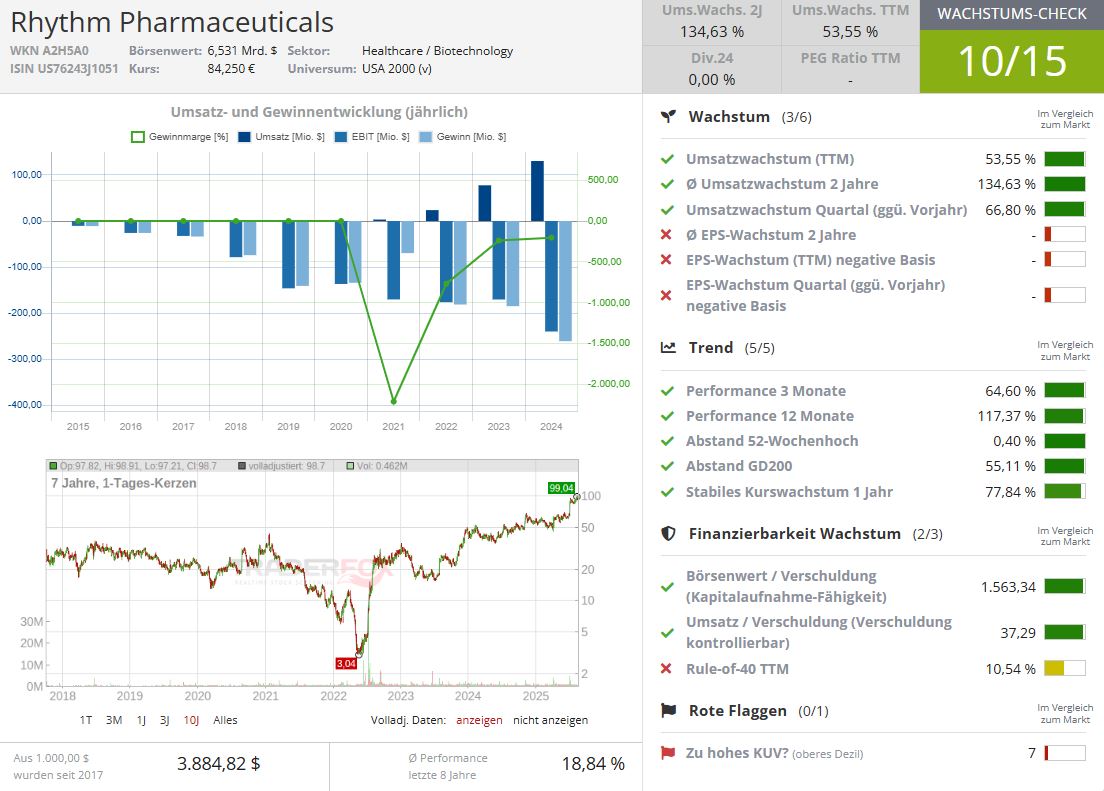This screenshot has height=791, width=1104.
Task: Click the Börsenwert value '6,531 Mrd. $'
Action: coord(242,51)
